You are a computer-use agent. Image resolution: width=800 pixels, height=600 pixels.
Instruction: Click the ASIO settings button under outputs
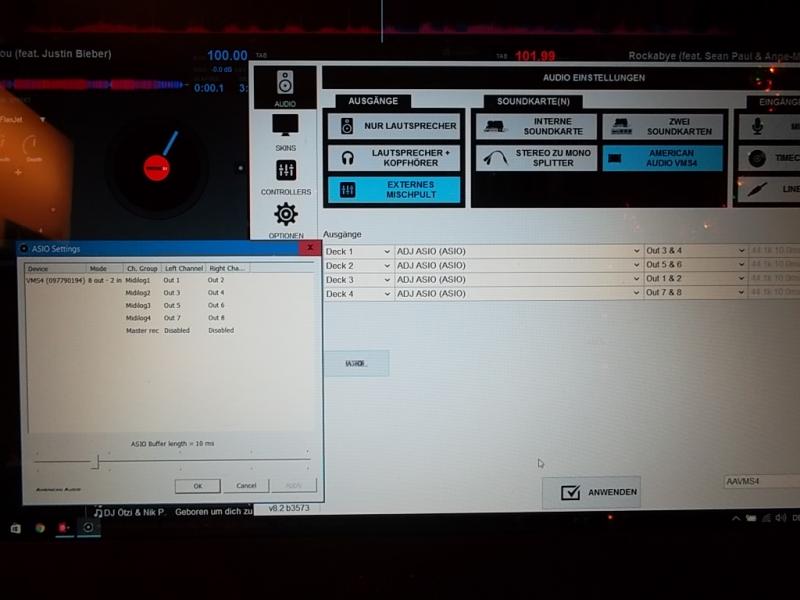(357, 363)
